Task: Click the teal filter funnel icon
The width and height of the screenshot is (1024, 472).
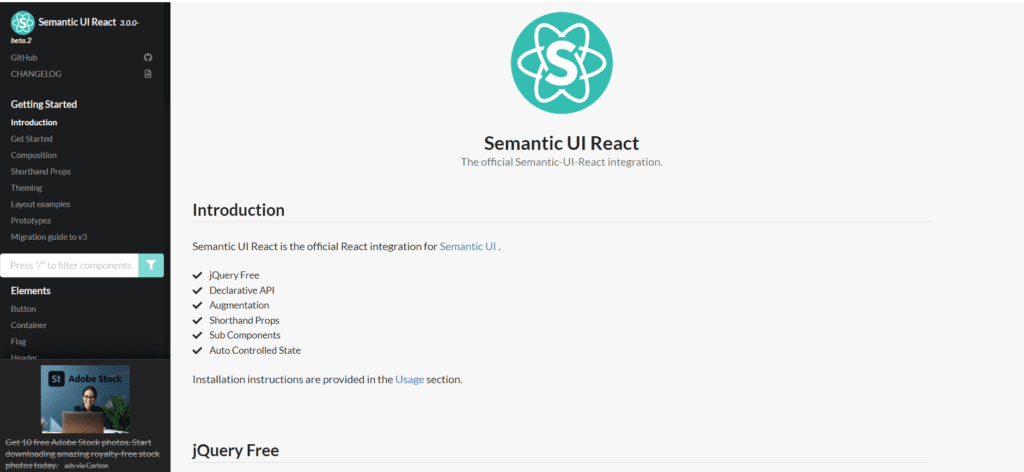Action: [151, 265]
